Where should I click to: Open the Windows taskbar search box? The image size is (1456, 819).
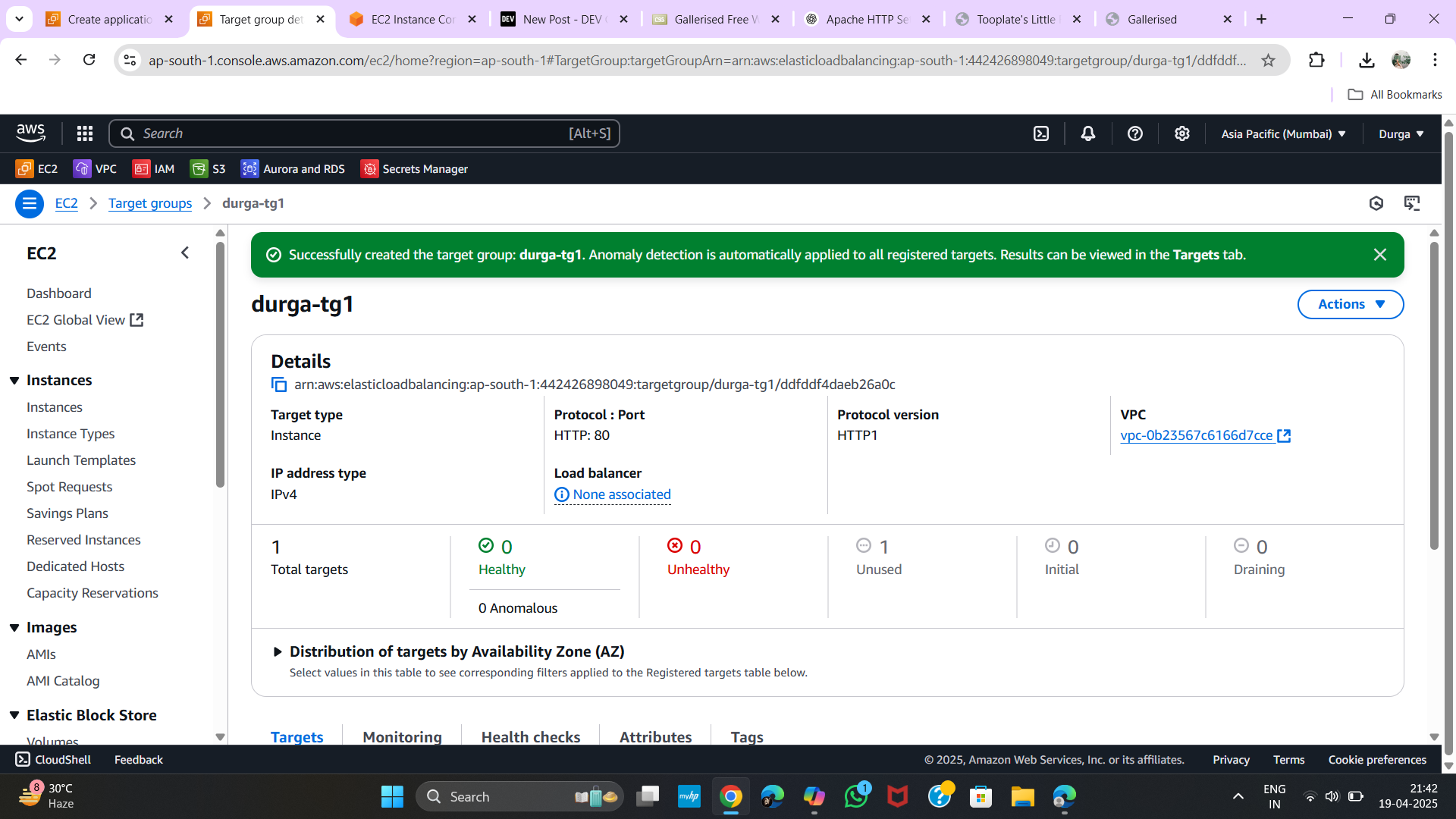[519, 796]
